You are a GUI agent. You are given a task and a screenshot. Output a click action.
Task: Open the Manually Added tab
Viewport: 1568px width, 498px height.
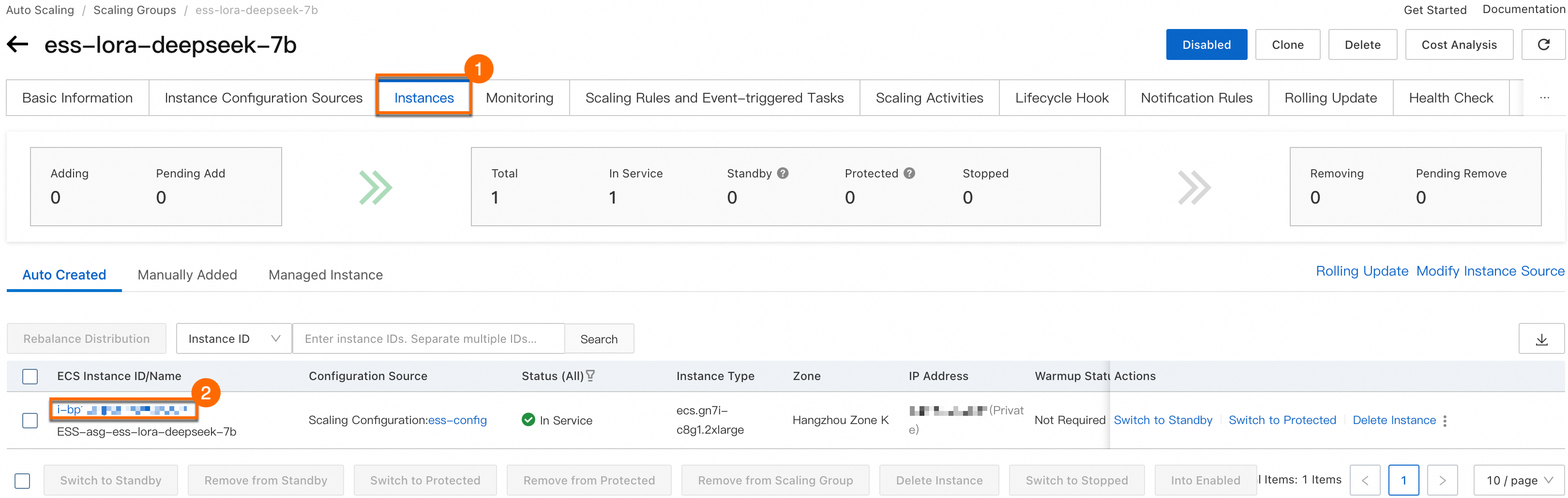[x=187, y=275]
